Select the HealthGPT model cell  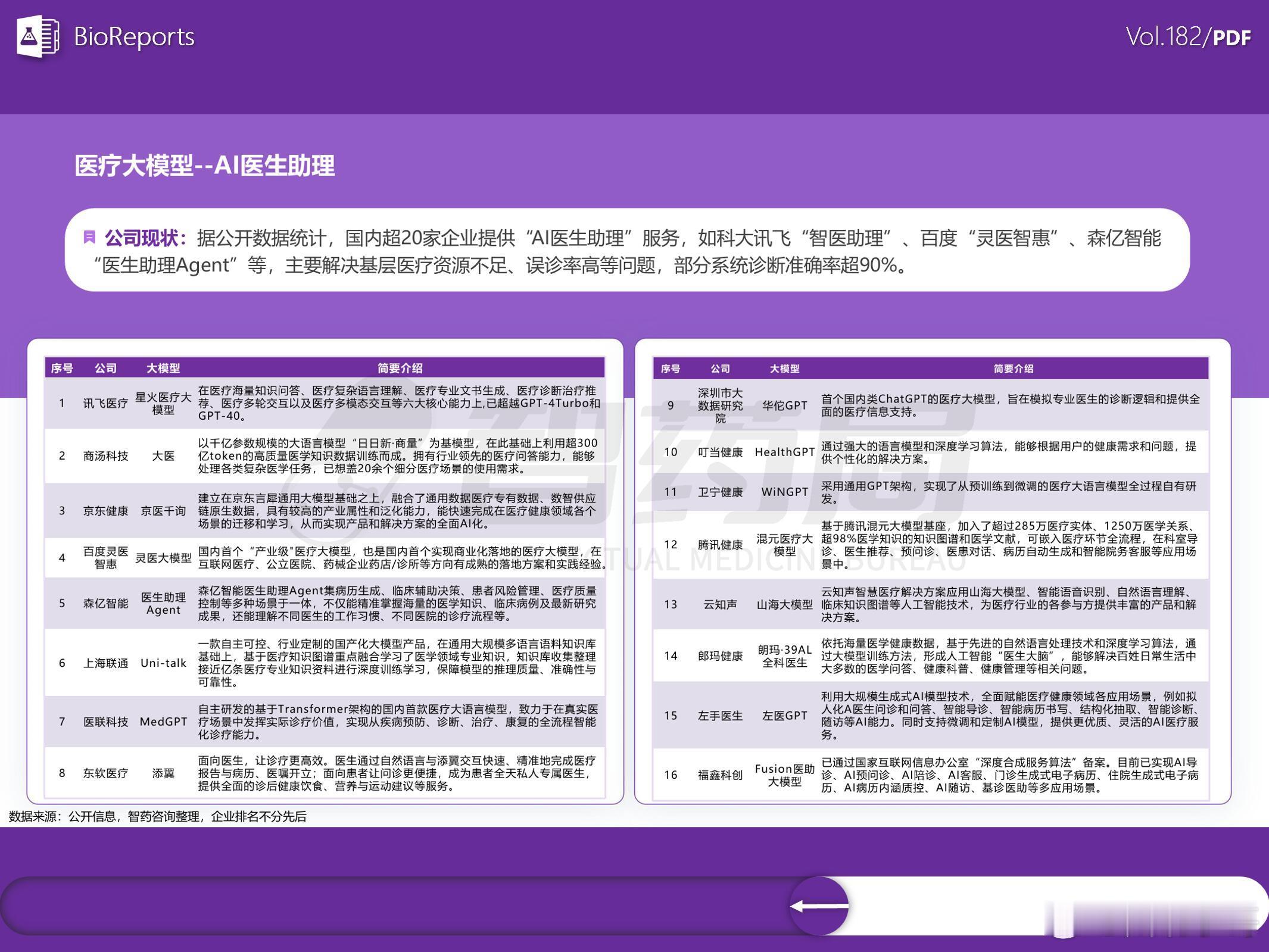784,452
